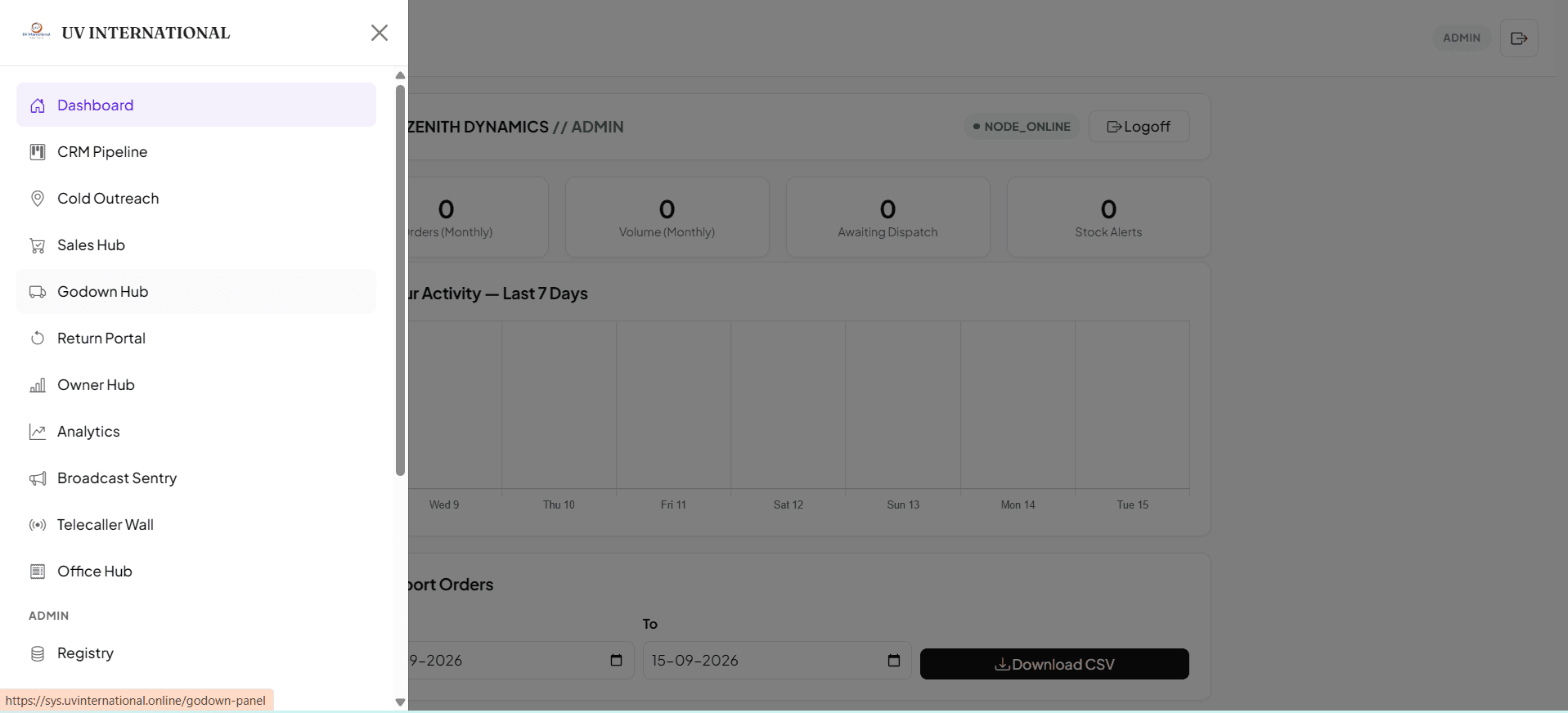
Task: Click the Owner Hub bar chart icon
Action: point(38,385)
